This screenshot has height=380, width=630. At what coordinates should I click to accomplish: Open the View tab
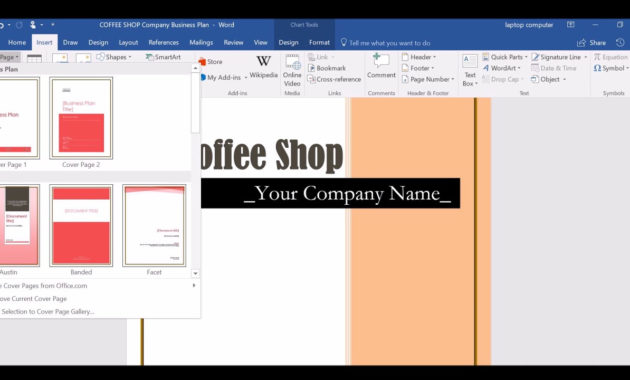[x=260, y=42]
